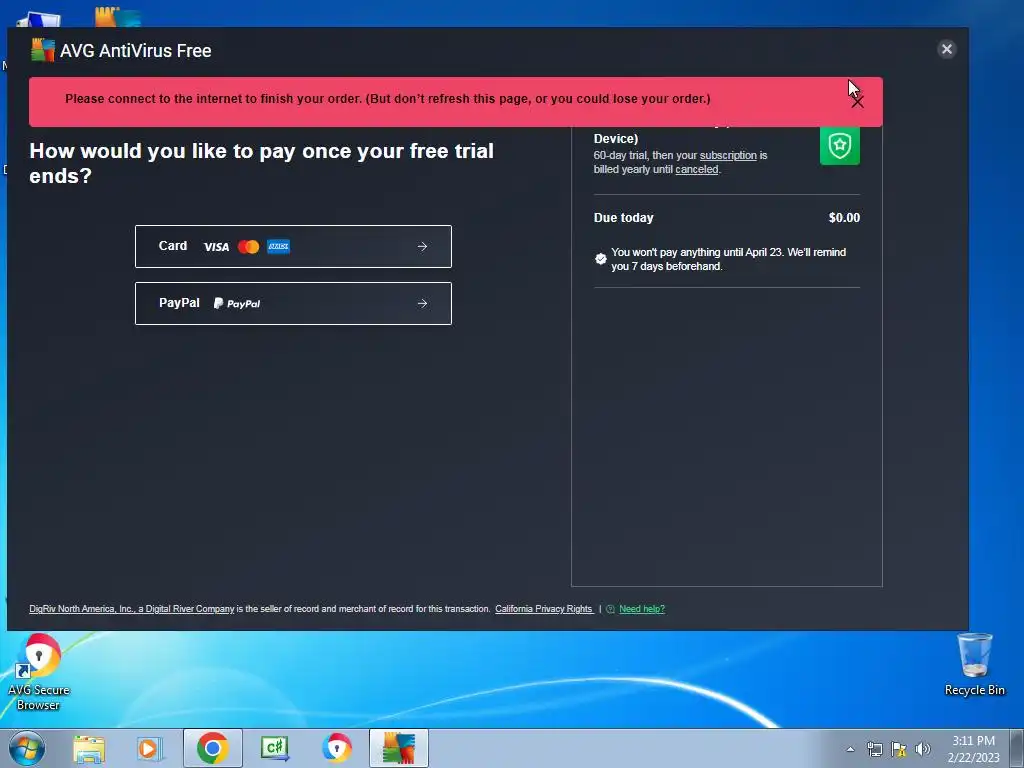1024x768 pixels.
Task: Click the arrow on the Card option
Action: pyautogui.click(x=423, y=246)
